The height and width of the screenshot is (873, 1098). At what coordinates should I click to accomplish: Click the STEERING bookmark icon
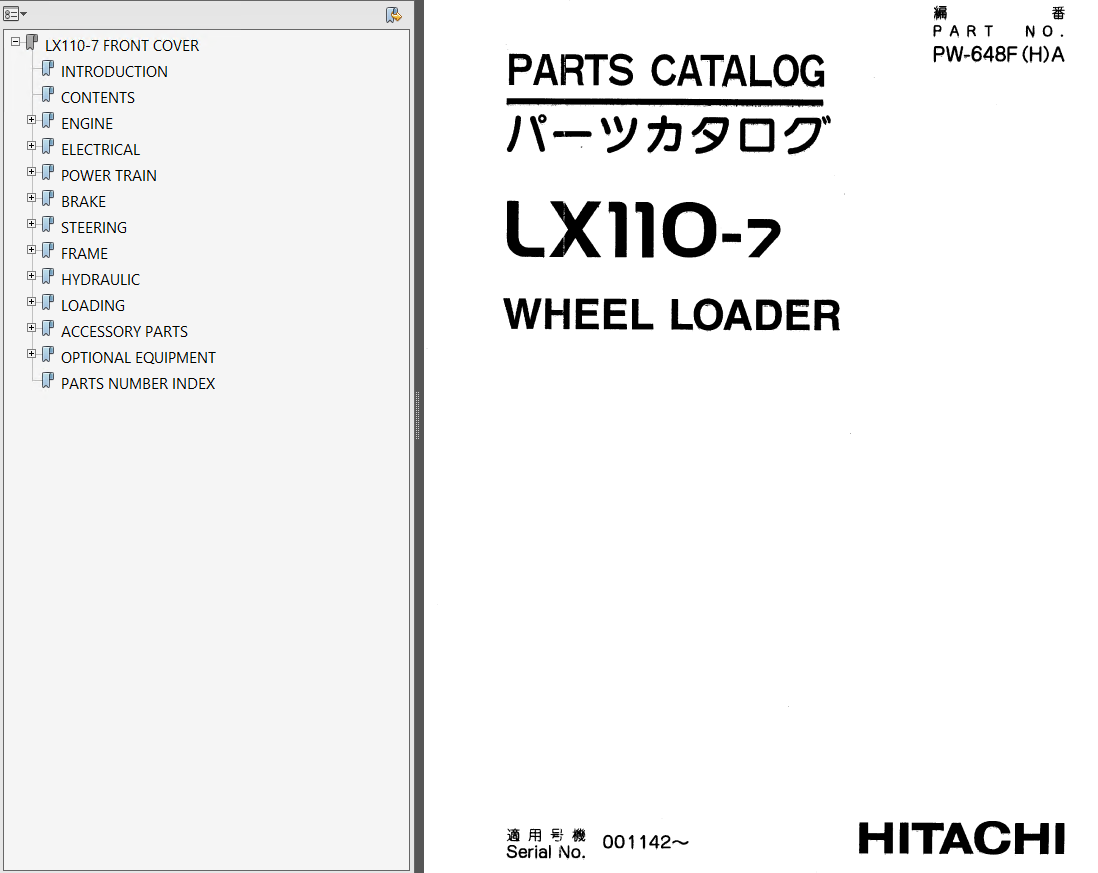[48, 224]
